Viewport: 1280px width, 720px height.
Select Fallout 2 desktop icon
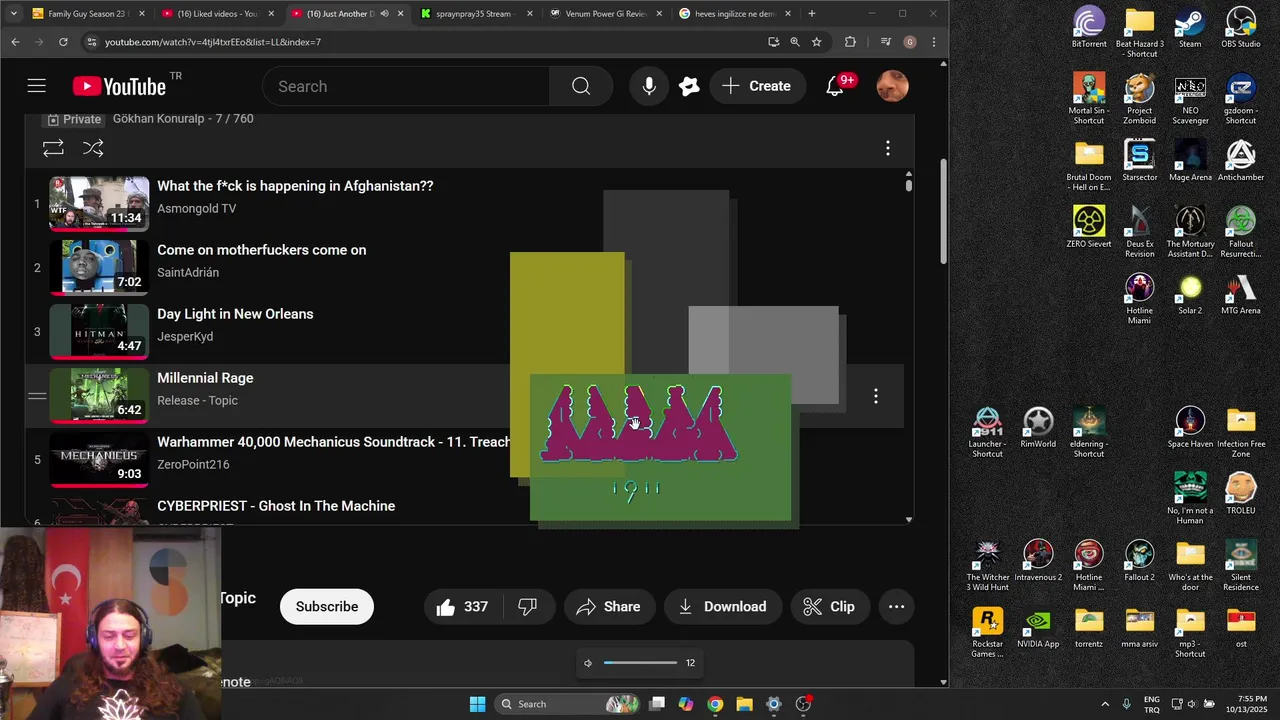1139,561
